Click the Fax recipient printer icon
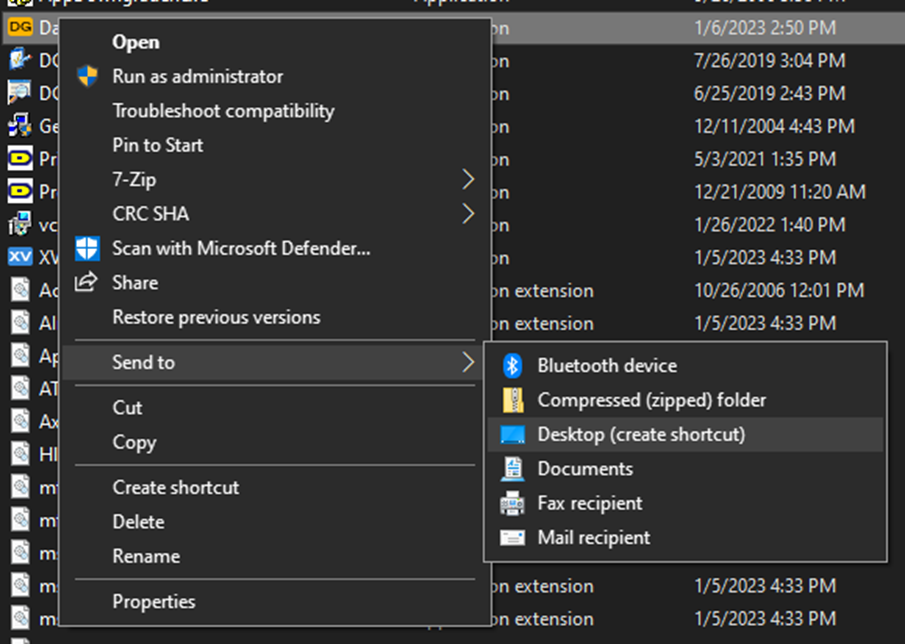 [x=513, y=503]
